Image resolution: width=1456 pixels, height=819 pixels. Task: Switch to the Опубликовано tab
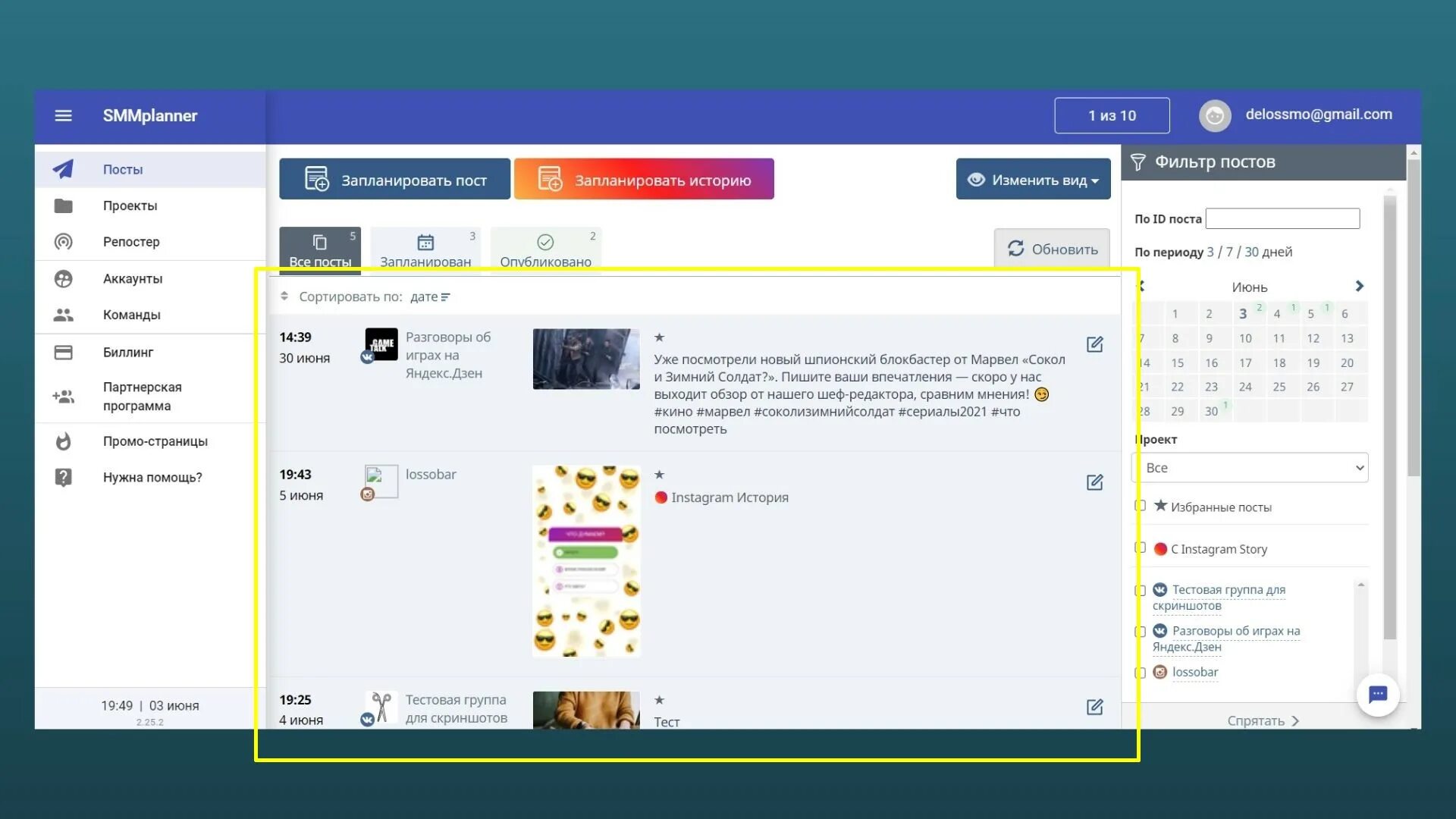pos(545,249)
